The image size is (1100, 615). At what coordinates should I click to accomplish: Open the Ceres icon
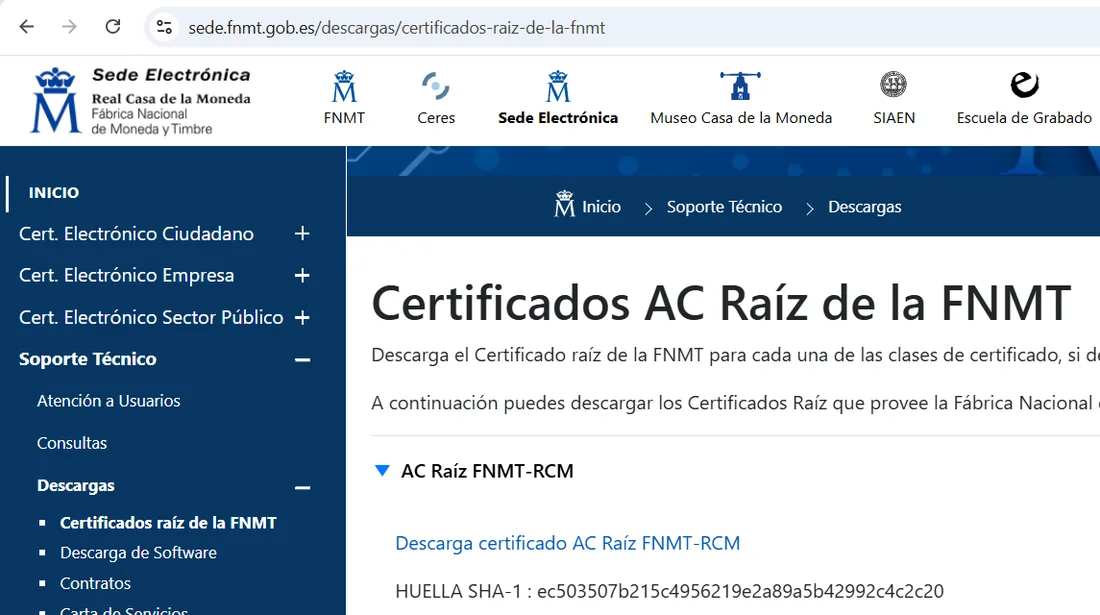click(x=436, y=86)
